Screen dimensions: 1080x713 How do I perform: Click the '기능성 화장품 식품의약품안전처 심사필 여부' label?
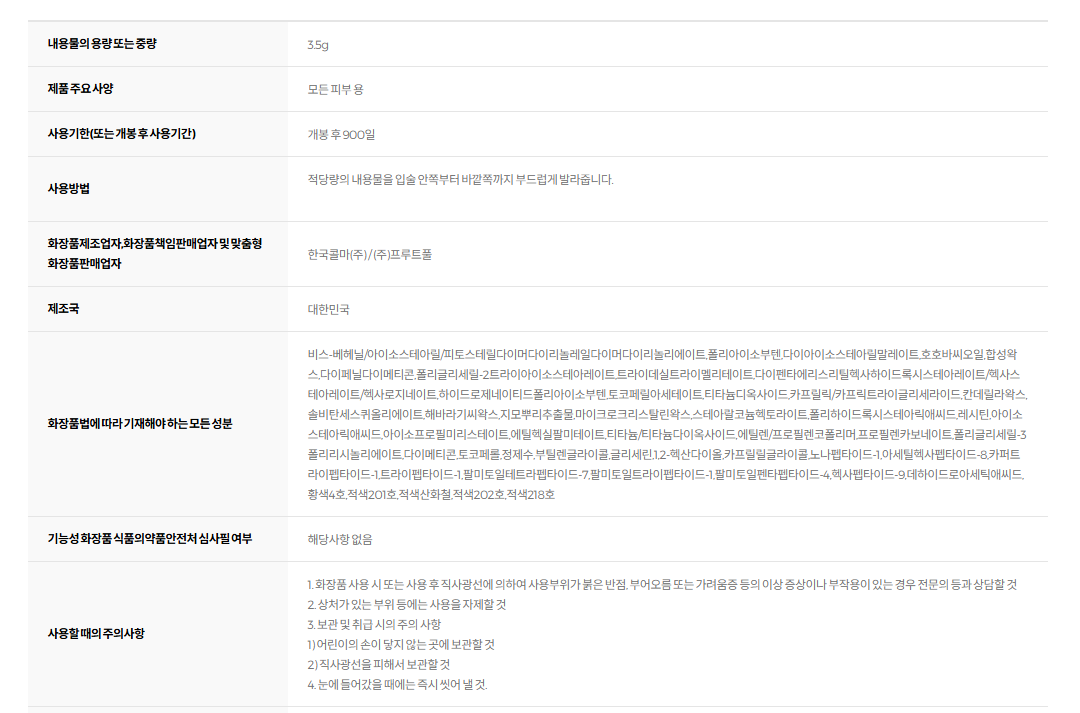pos(150,539)
